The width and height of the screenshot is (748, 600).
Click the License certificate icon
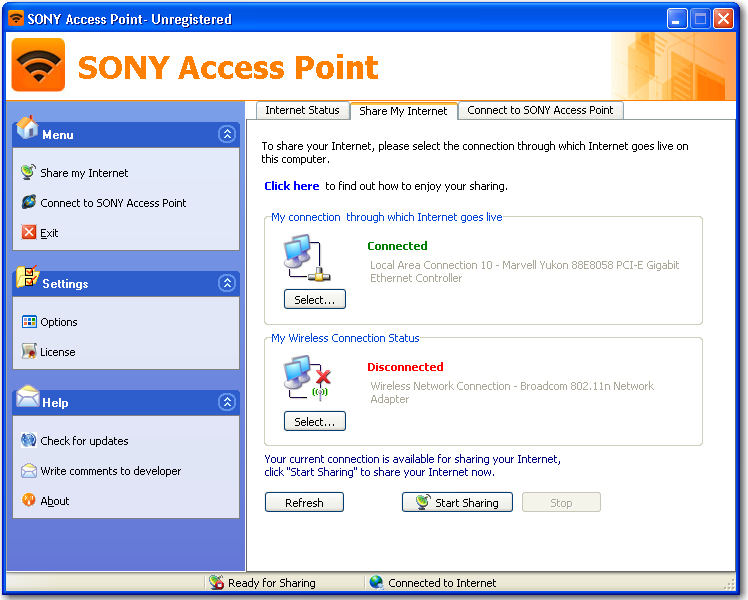point(29,351)
